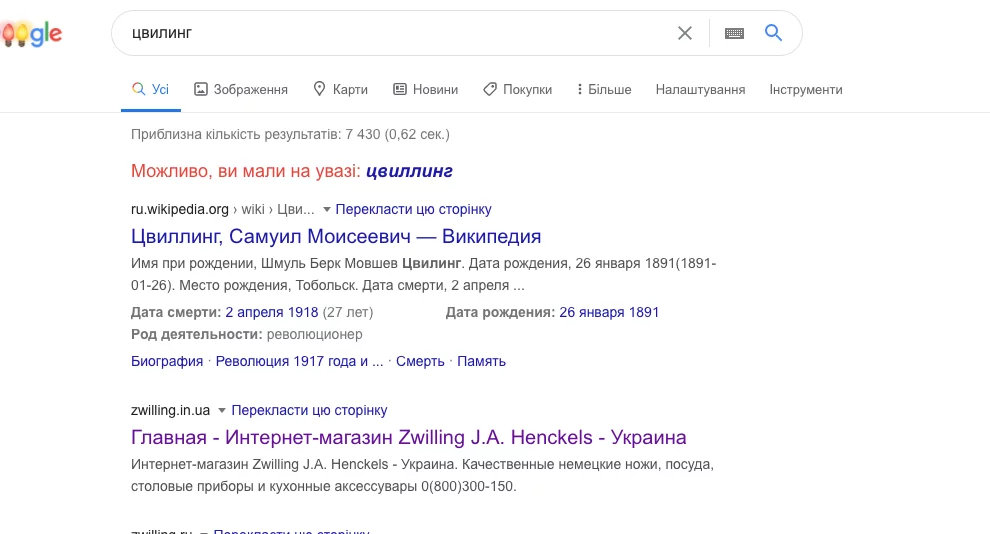Viewport: 990px width, 534px height.
Task: Click the ru.wikipedia.org breadcrumb text
Action: 179,210
